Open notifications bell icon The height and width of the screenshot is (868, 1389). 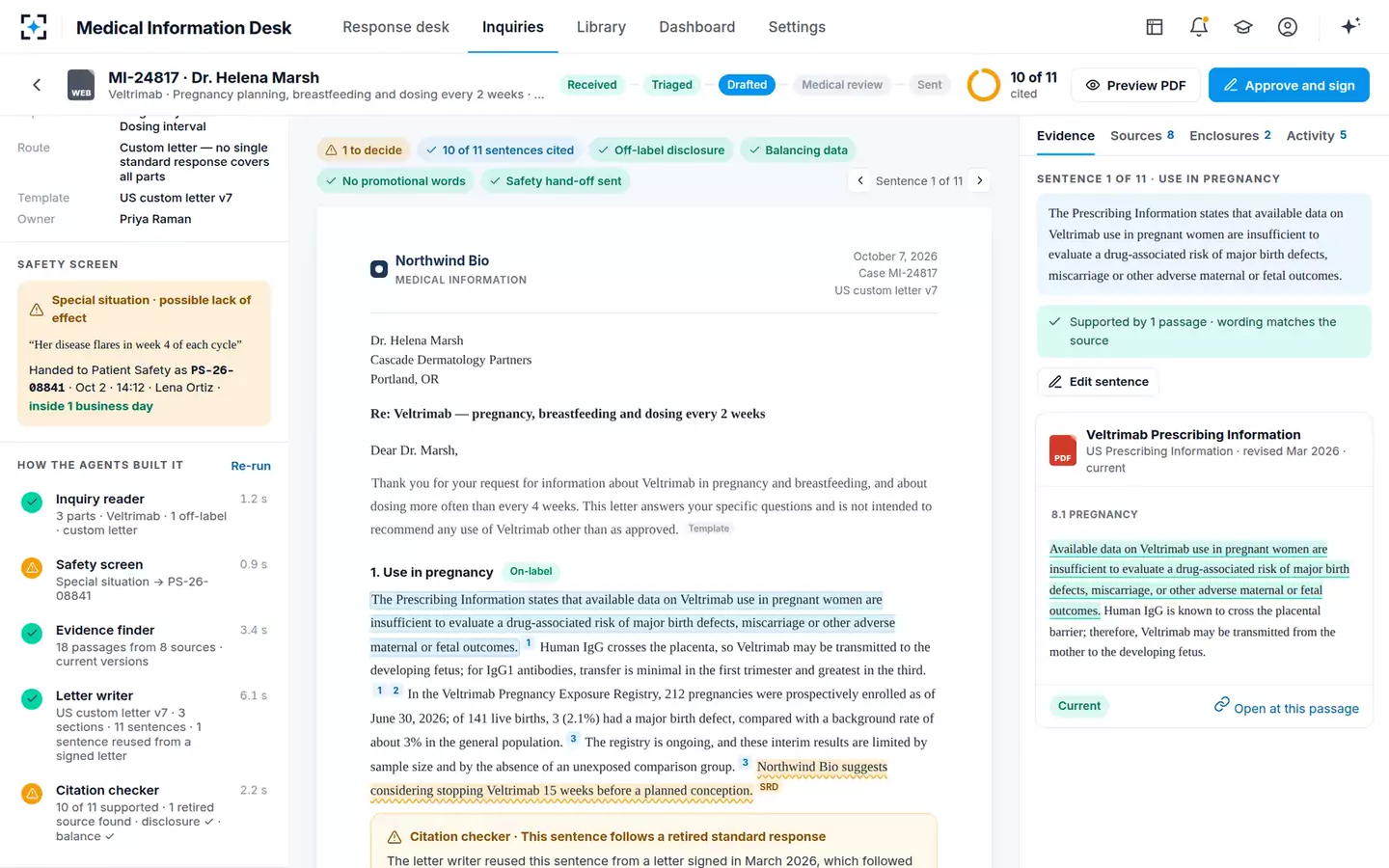point(1199,27)
